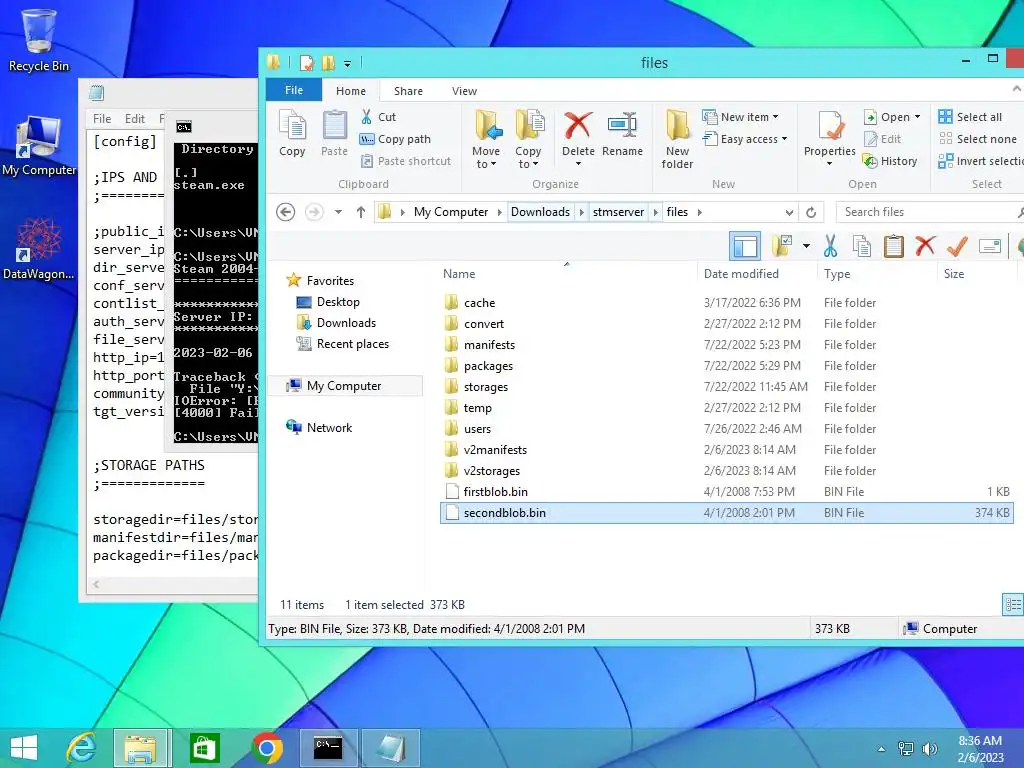Switch to details view icon in status bar
This screenshot has height=768, width=1024.
tap(1012, 604)
